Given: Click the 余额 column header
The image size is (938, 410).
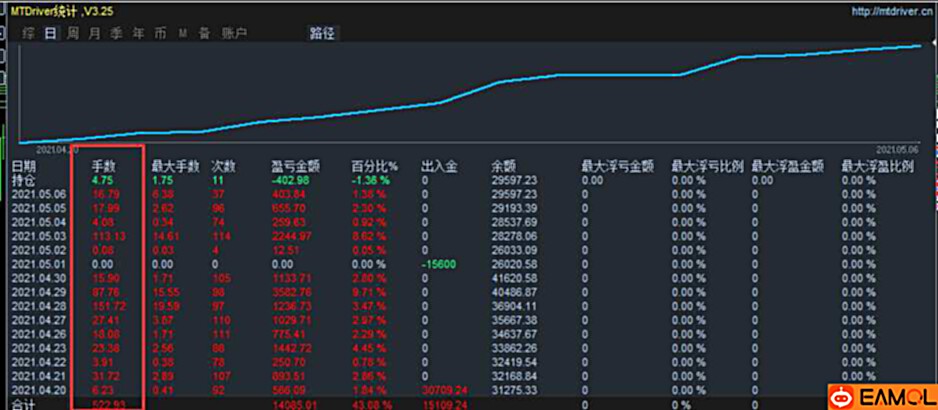Looking at the screenshot, I should click(x=503, y=166).
